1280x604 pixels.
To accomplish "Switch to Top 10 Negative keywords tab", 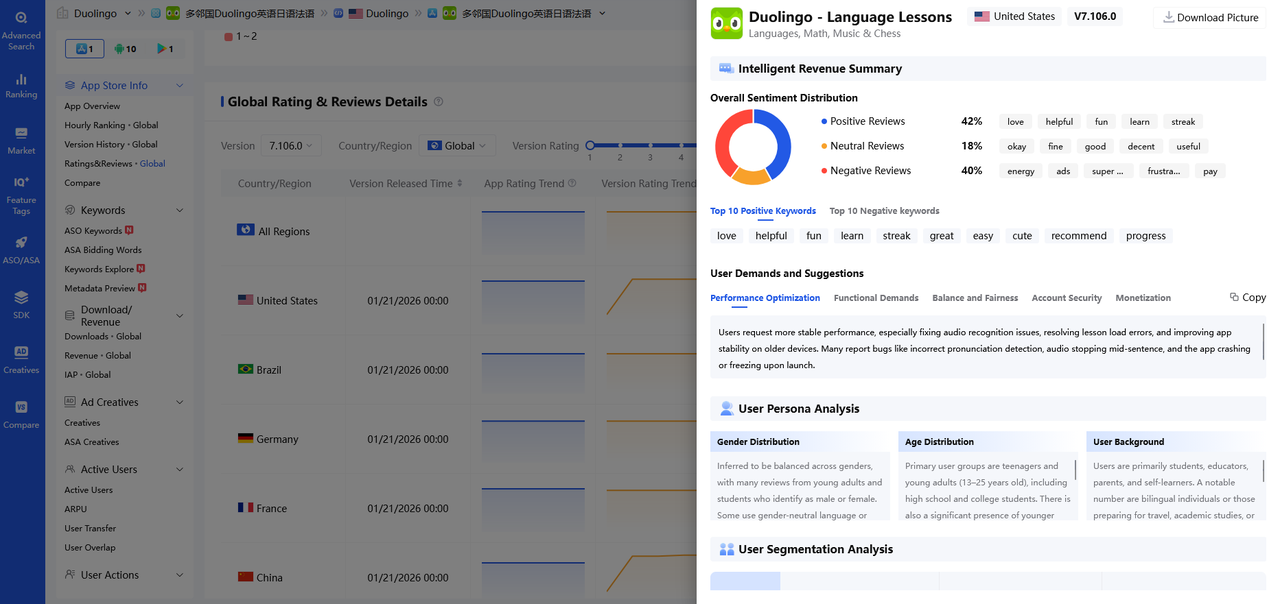I will 884,211.
